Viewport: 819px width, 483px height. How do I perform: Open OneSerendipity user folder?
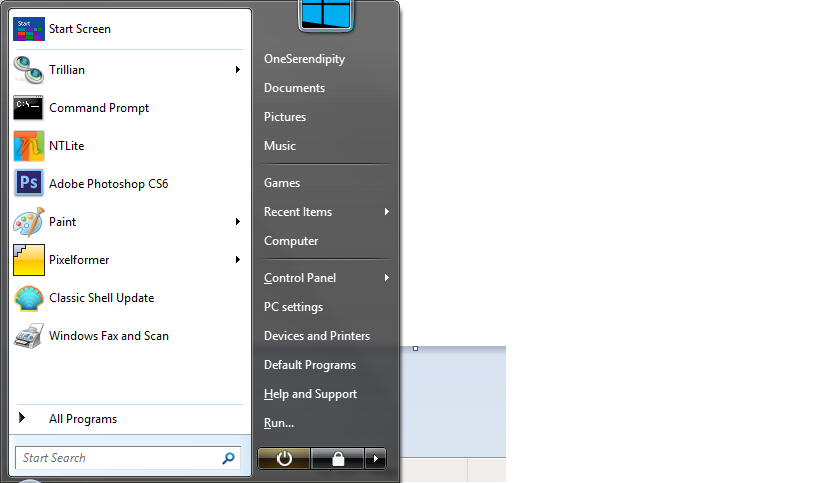point(305,59)
